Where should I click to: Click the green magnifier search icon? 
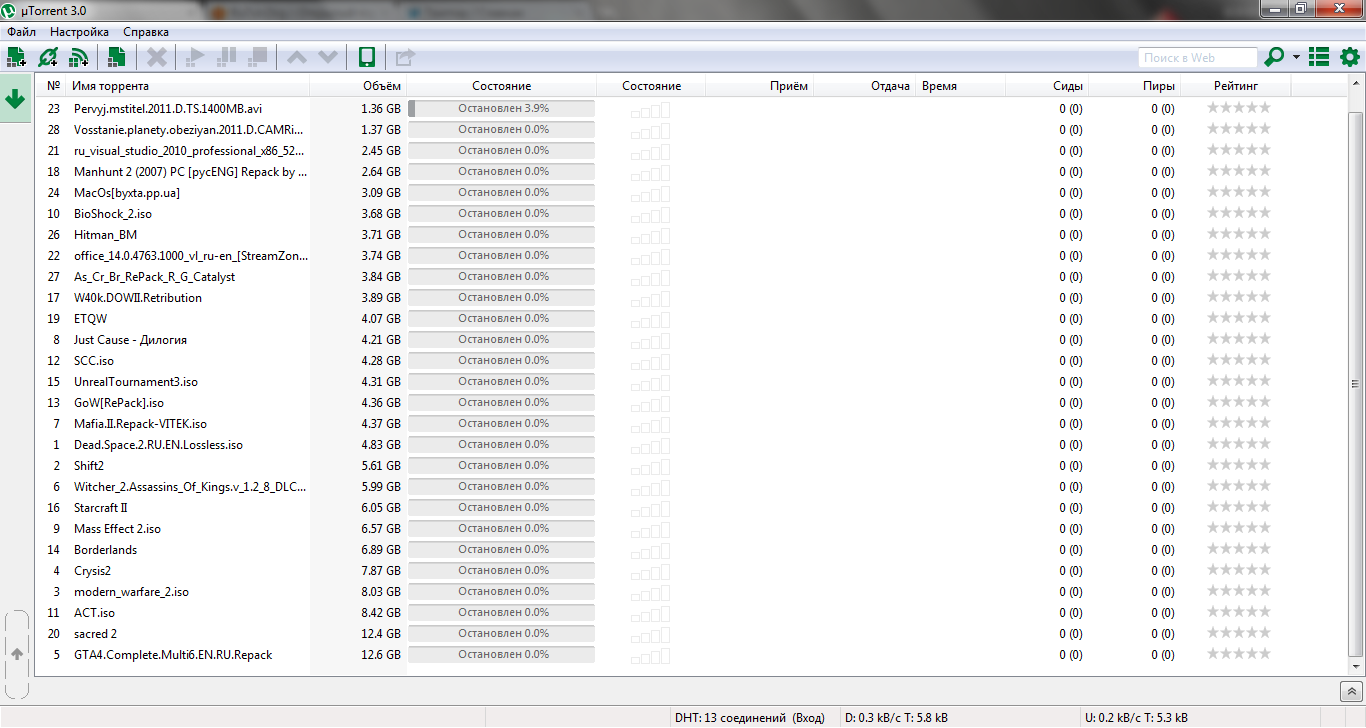[1274, 57]
